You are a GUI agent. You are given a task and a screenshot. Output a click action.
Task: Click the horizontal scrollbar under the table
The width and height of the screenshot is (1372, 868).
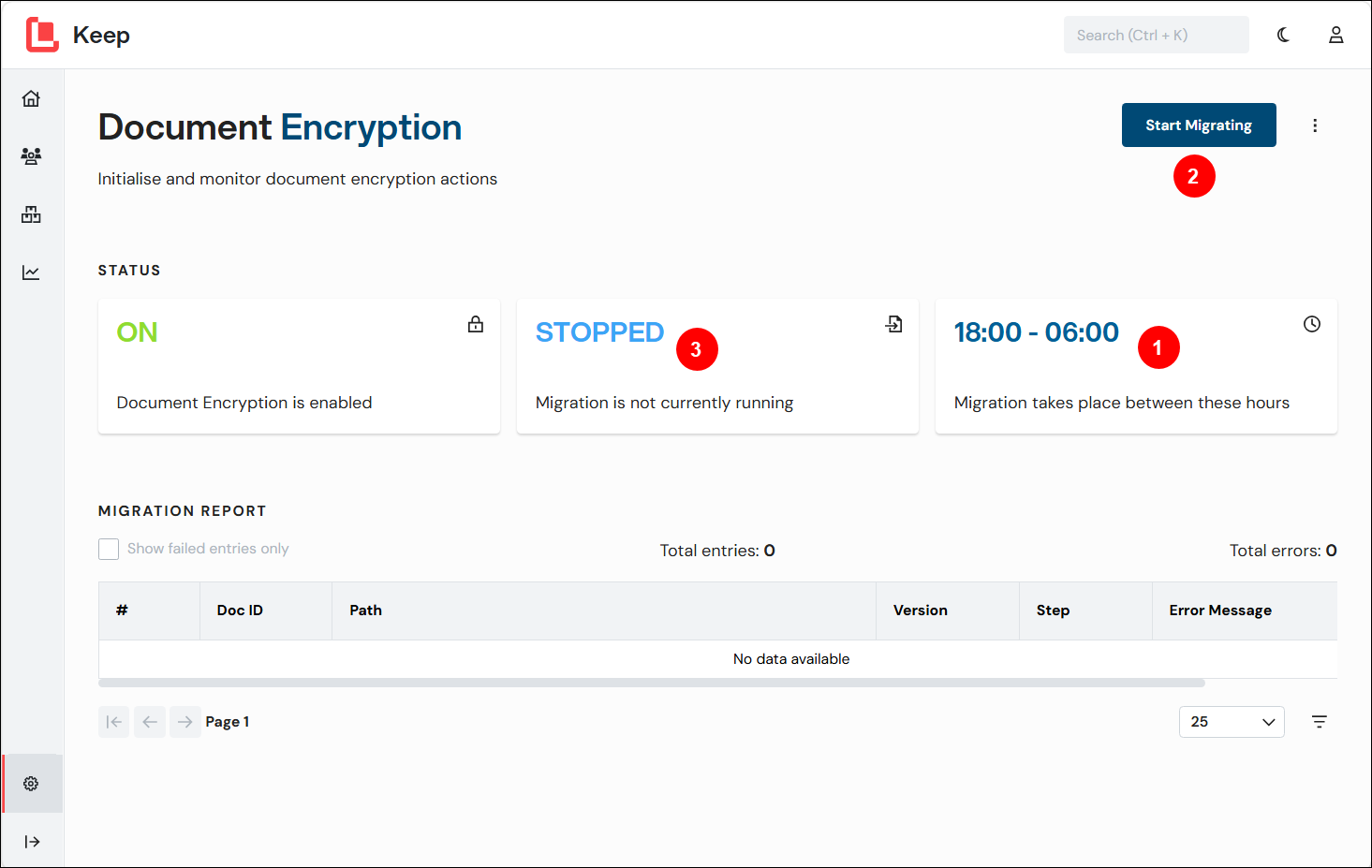(x=652, y=684)
